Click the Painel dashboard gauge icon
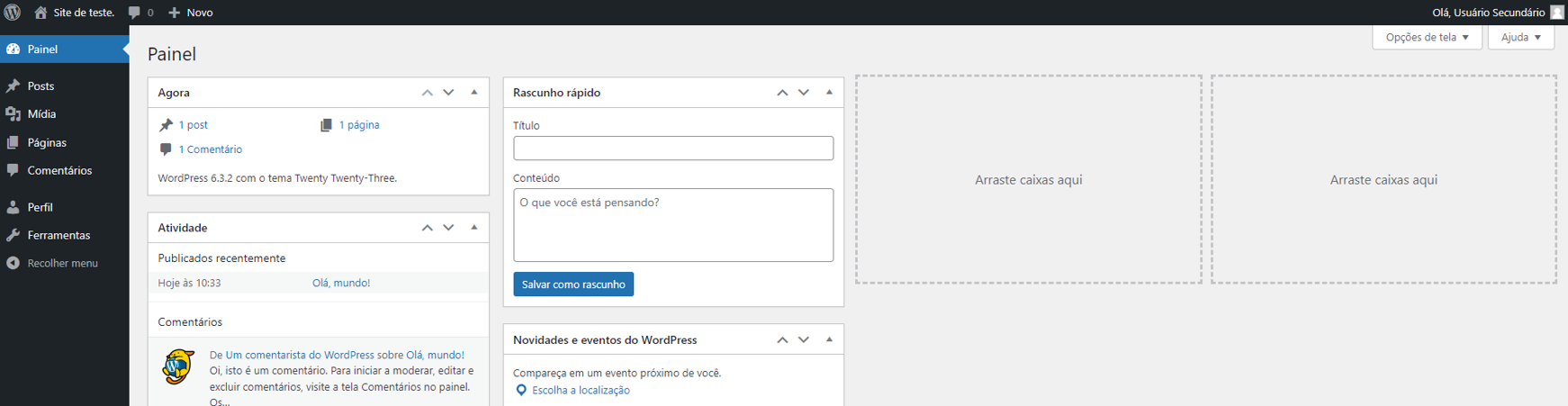The height and width of the screenshot is (406, 1568). 14,50
